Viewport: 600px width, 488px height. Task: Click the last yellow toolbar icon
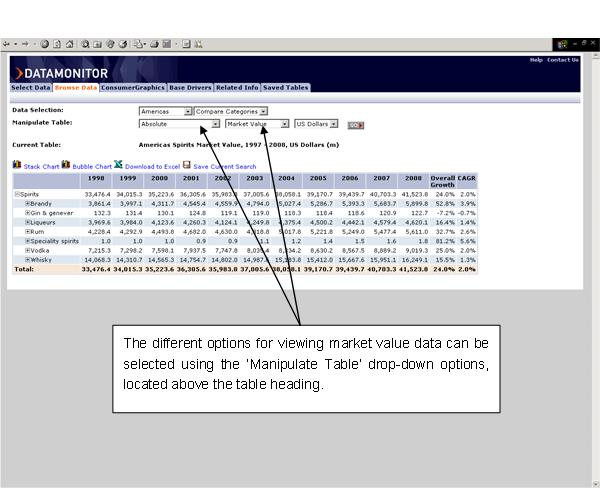tap(198, 44)
